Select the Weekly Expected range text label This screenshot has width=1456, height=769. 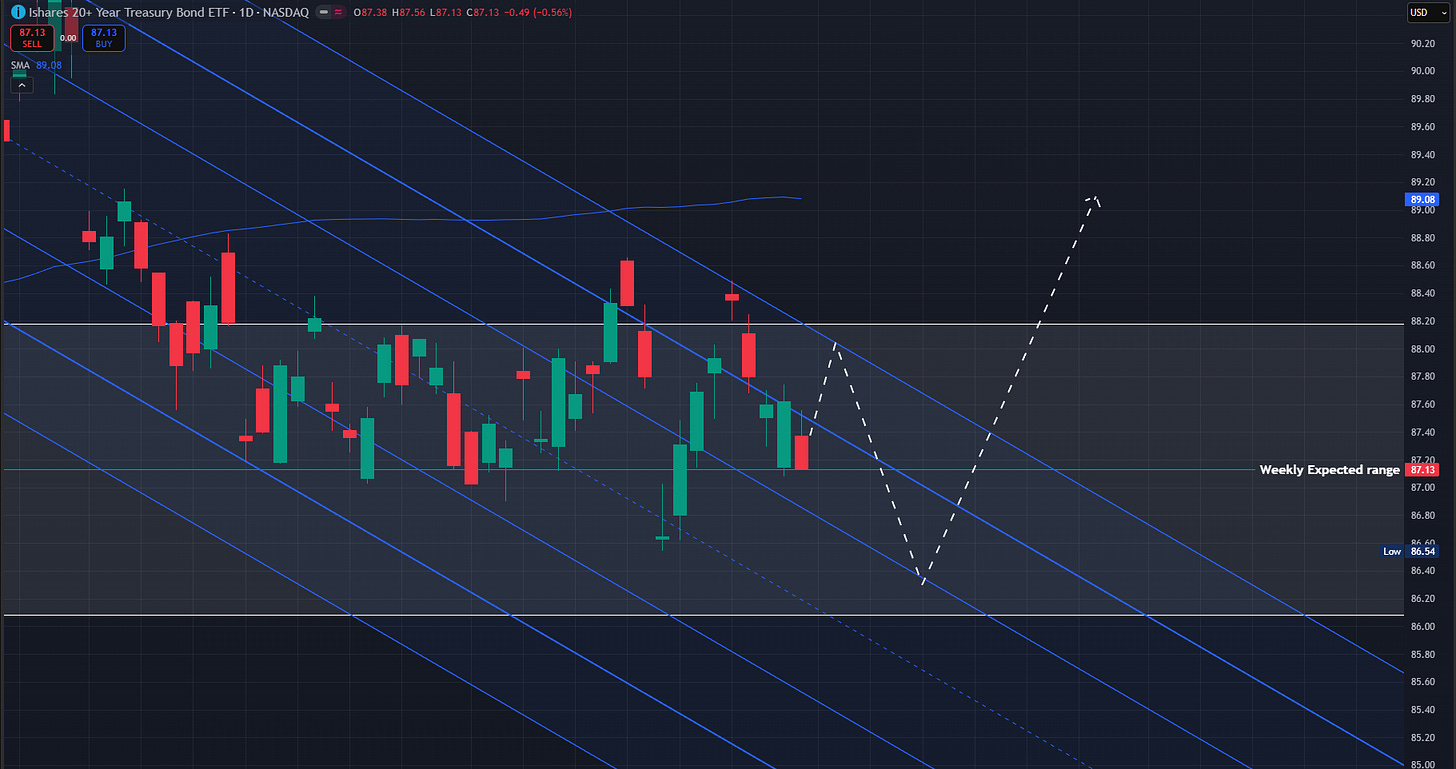tap(1329, 469)
